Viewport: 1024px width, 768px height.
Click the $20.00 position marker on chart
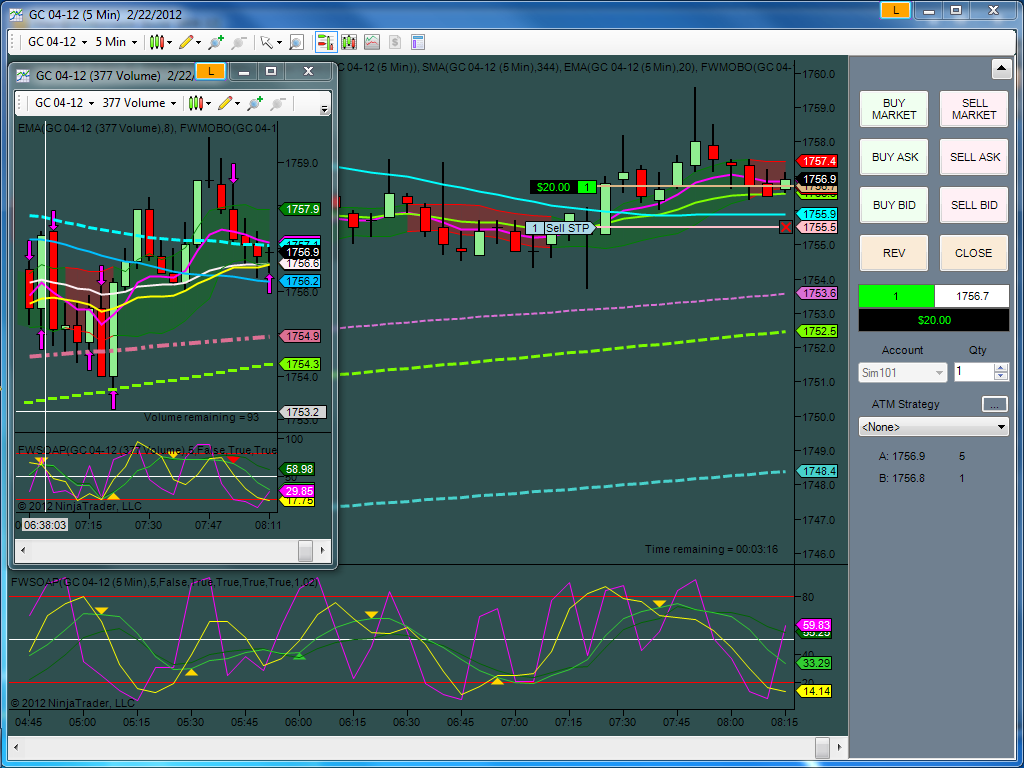(563, 187)
